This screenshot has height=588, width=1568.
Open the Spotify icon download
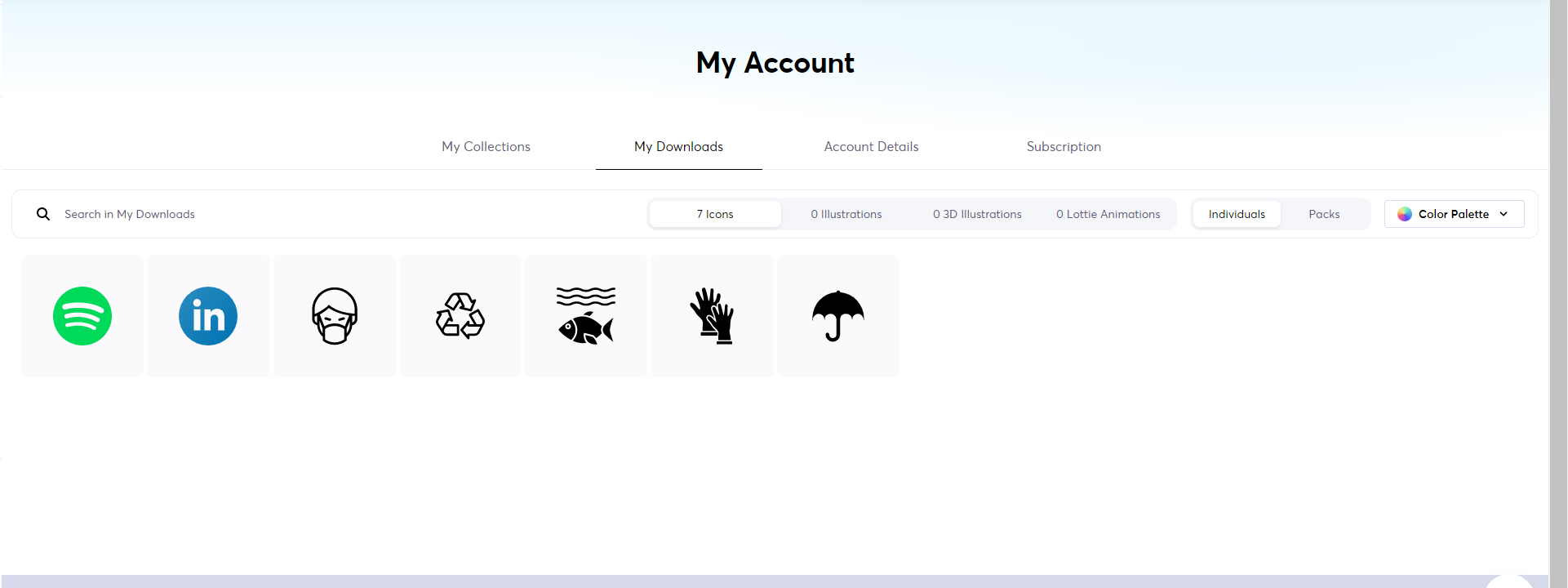pos(82,316)
